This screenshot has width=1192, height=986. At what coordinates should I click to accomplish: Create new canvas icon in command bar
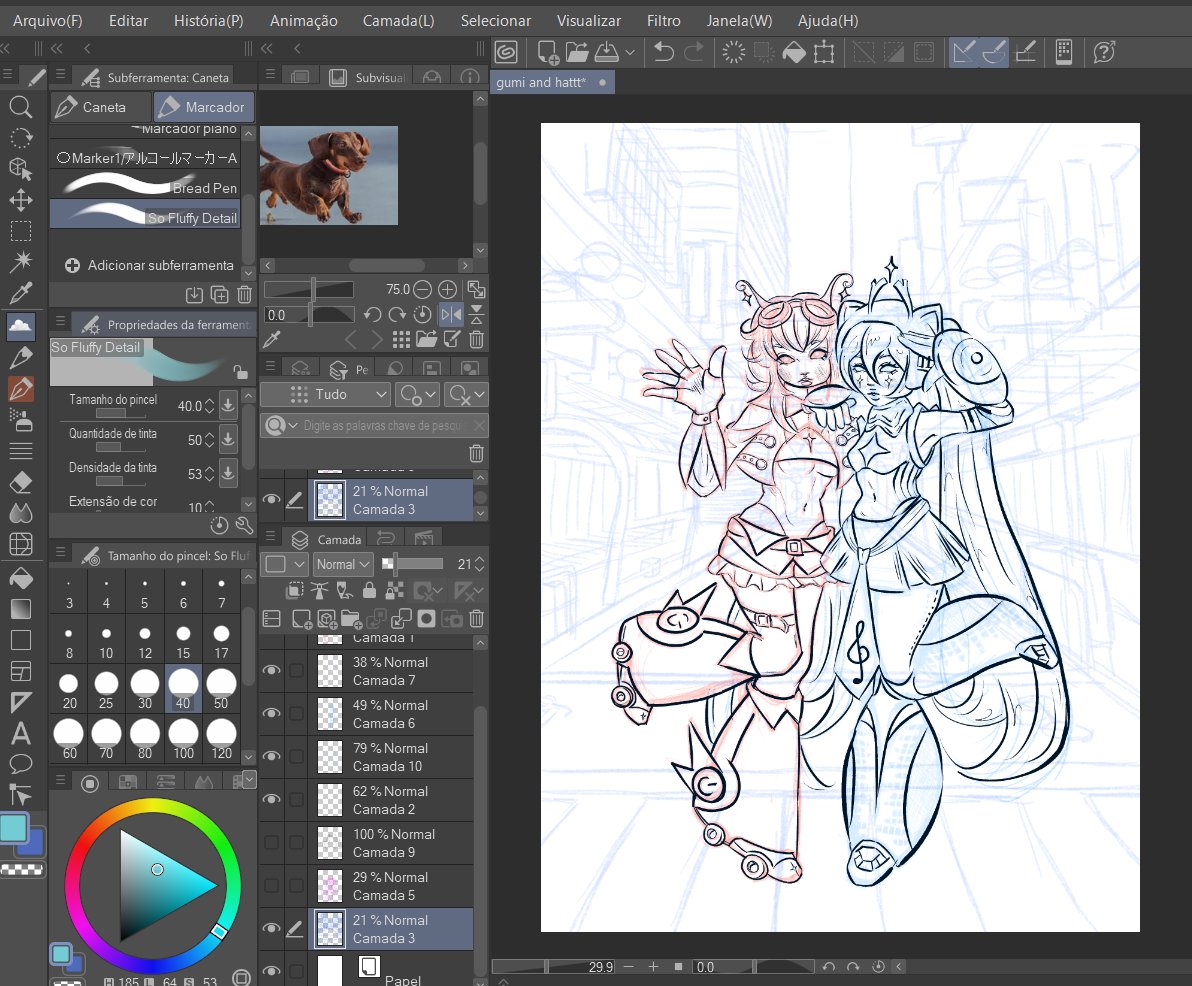click(547, 52)
